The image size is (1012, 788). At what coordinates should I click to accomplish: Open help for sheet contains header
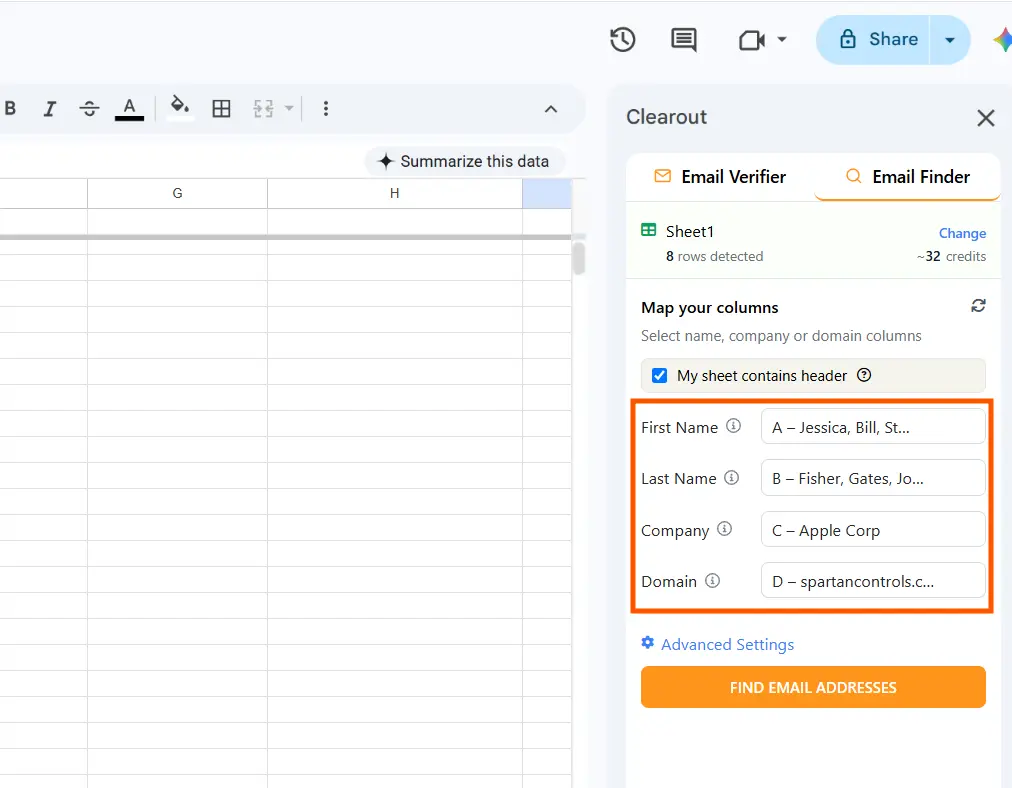pos(864,375)
